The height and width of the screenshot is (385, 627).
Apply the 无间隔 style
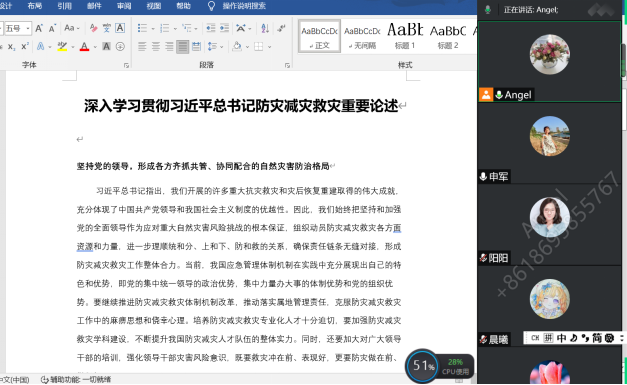[x=362, y=36]
